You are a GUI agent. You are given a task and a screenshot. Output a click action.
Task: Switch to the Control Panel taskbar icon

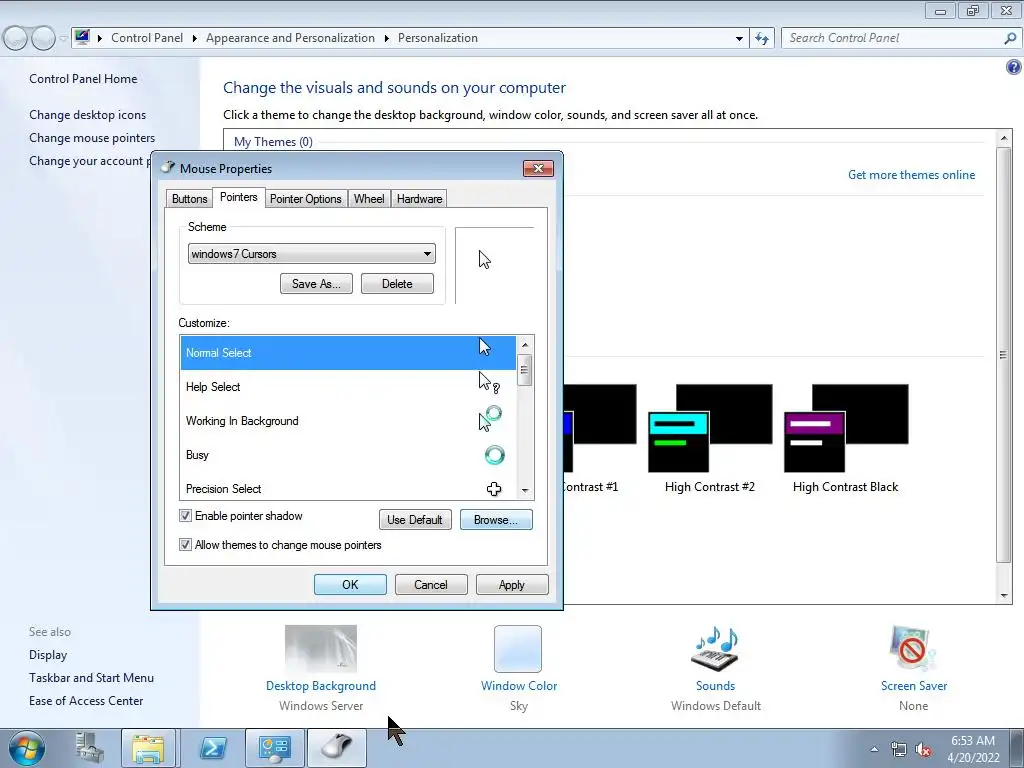tap(274, 748)
